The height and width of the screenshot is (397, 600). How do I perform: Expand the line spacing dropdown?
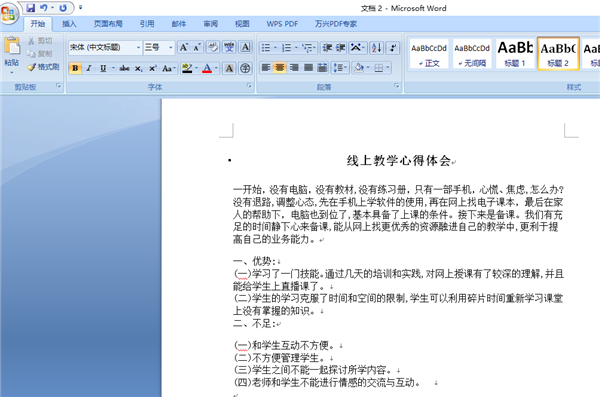coord(341,68)
